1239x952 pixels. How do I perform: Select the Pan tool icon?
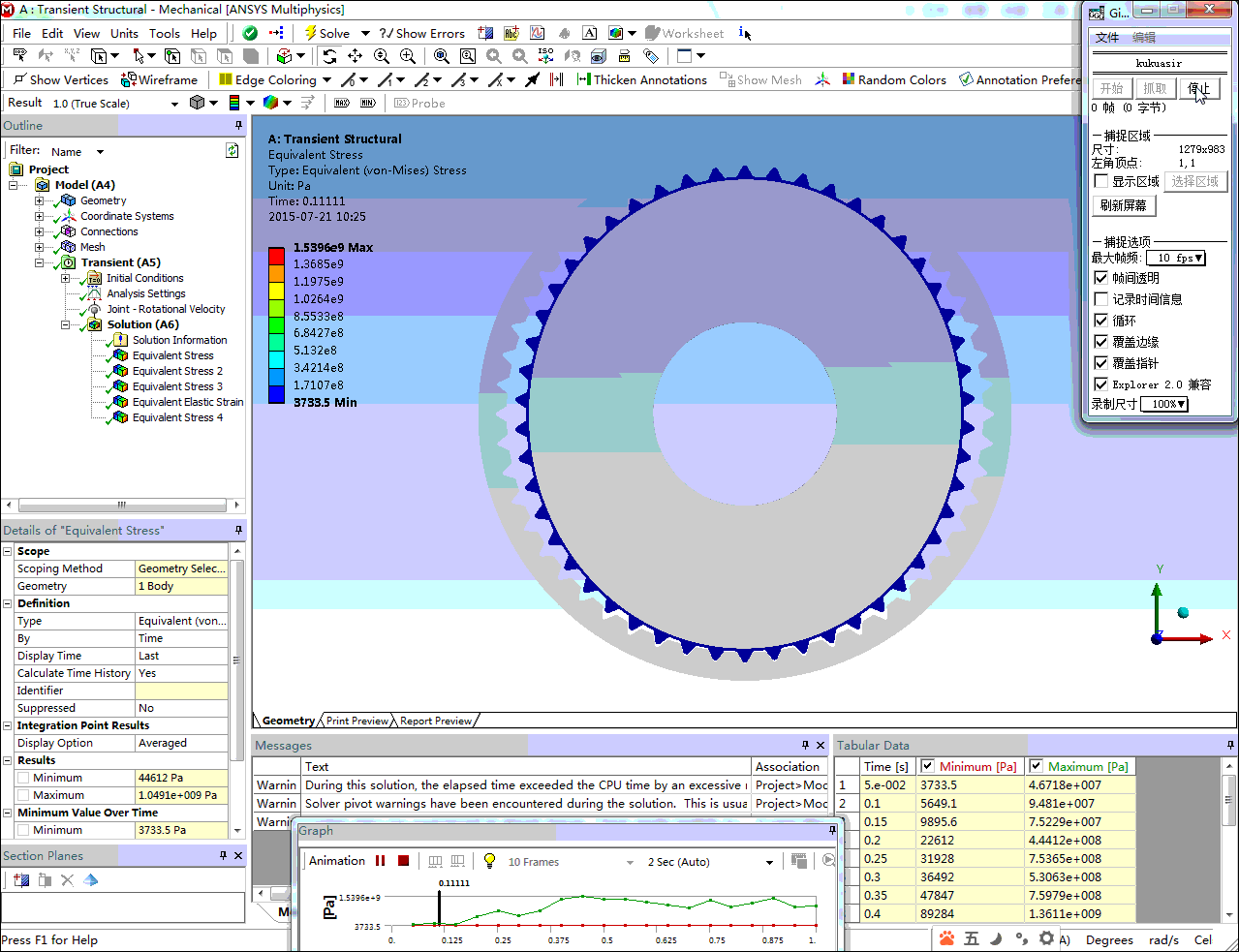pos(356,56)
